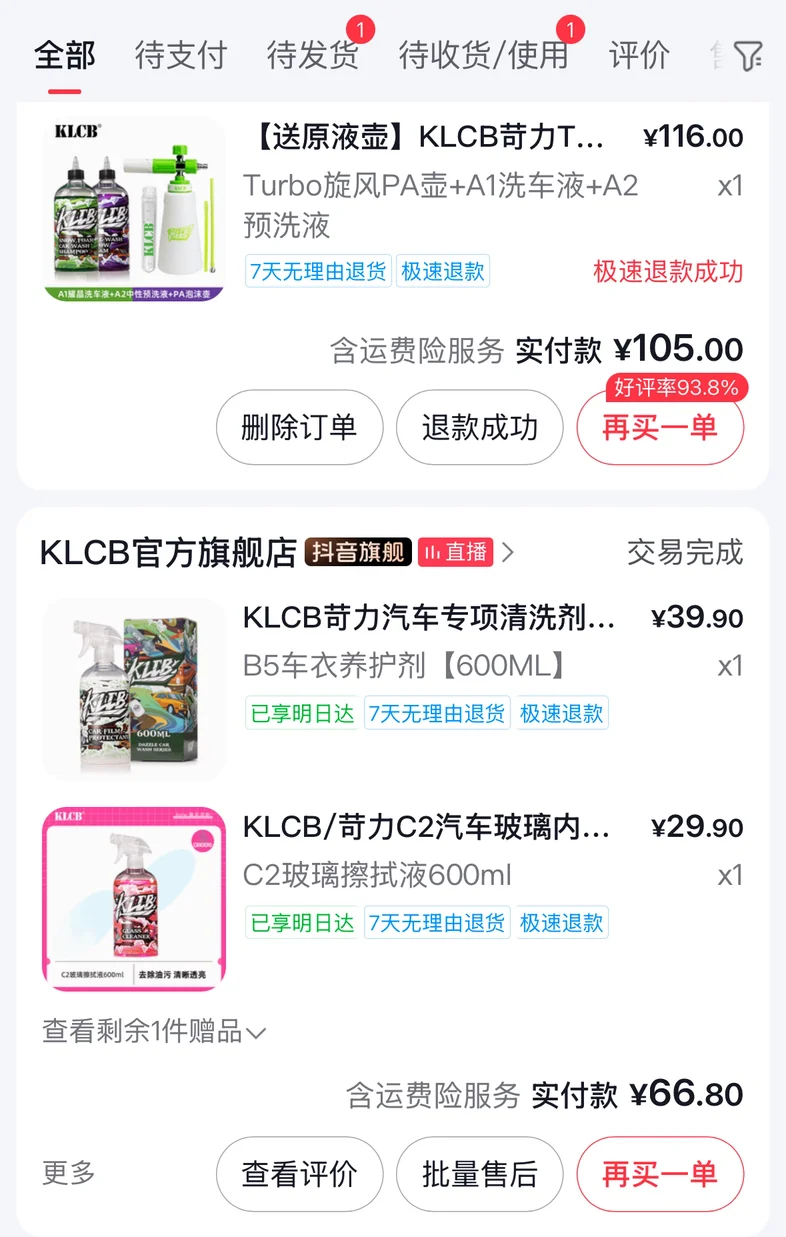
Task: Switch to the 待支付 tab
Action: point(181,55)
